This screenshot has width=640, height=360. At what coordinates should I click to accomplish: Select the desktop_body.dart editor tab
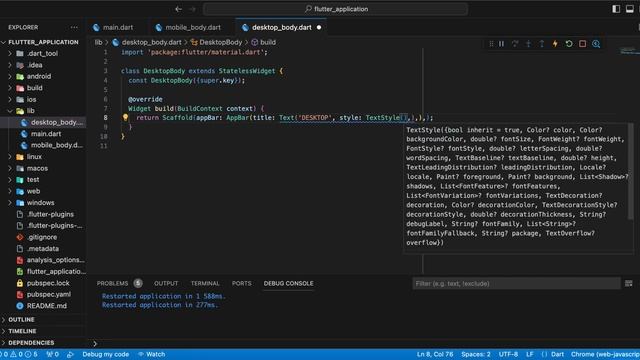coord(281,27)
